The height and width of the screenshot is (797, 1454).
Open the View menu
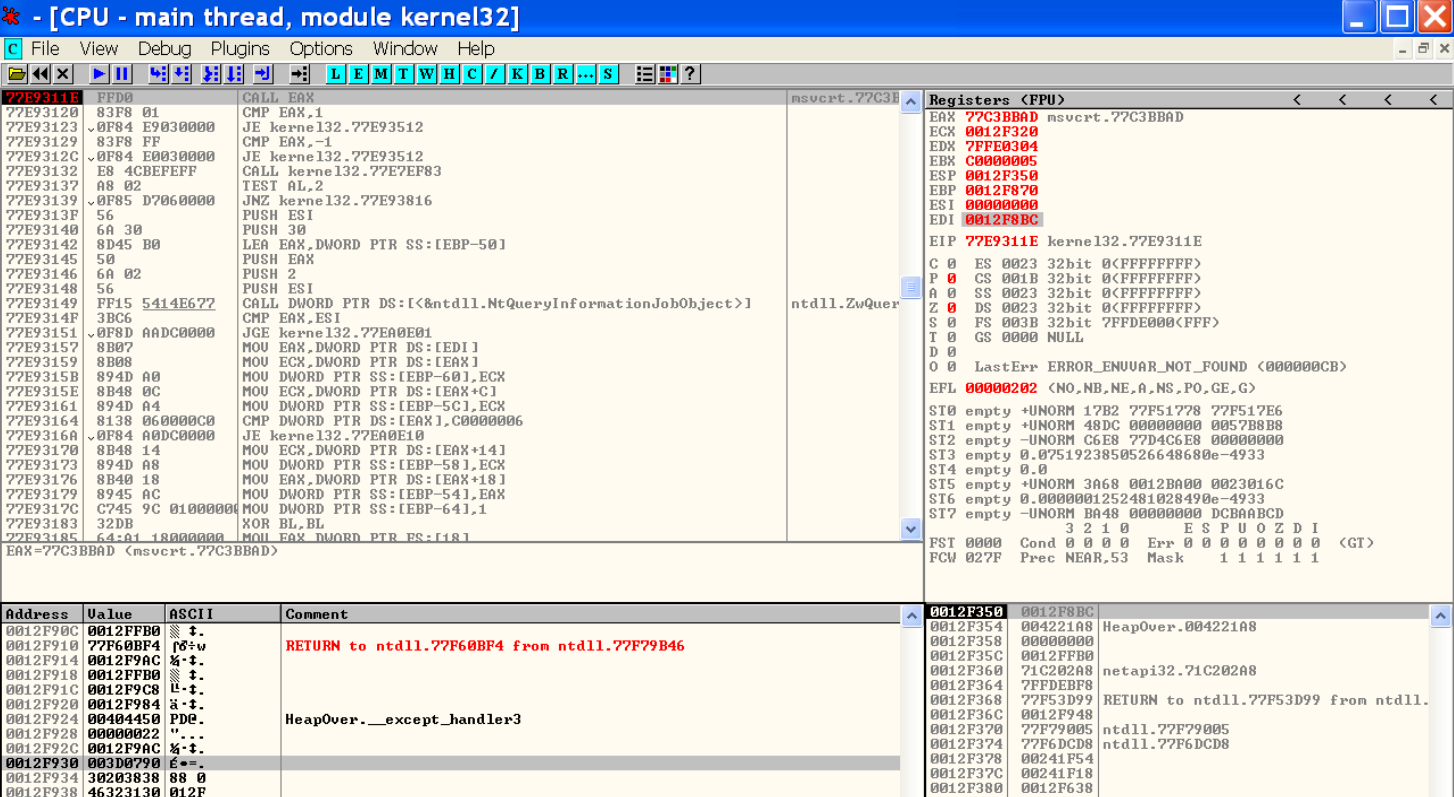pos(99,48)
